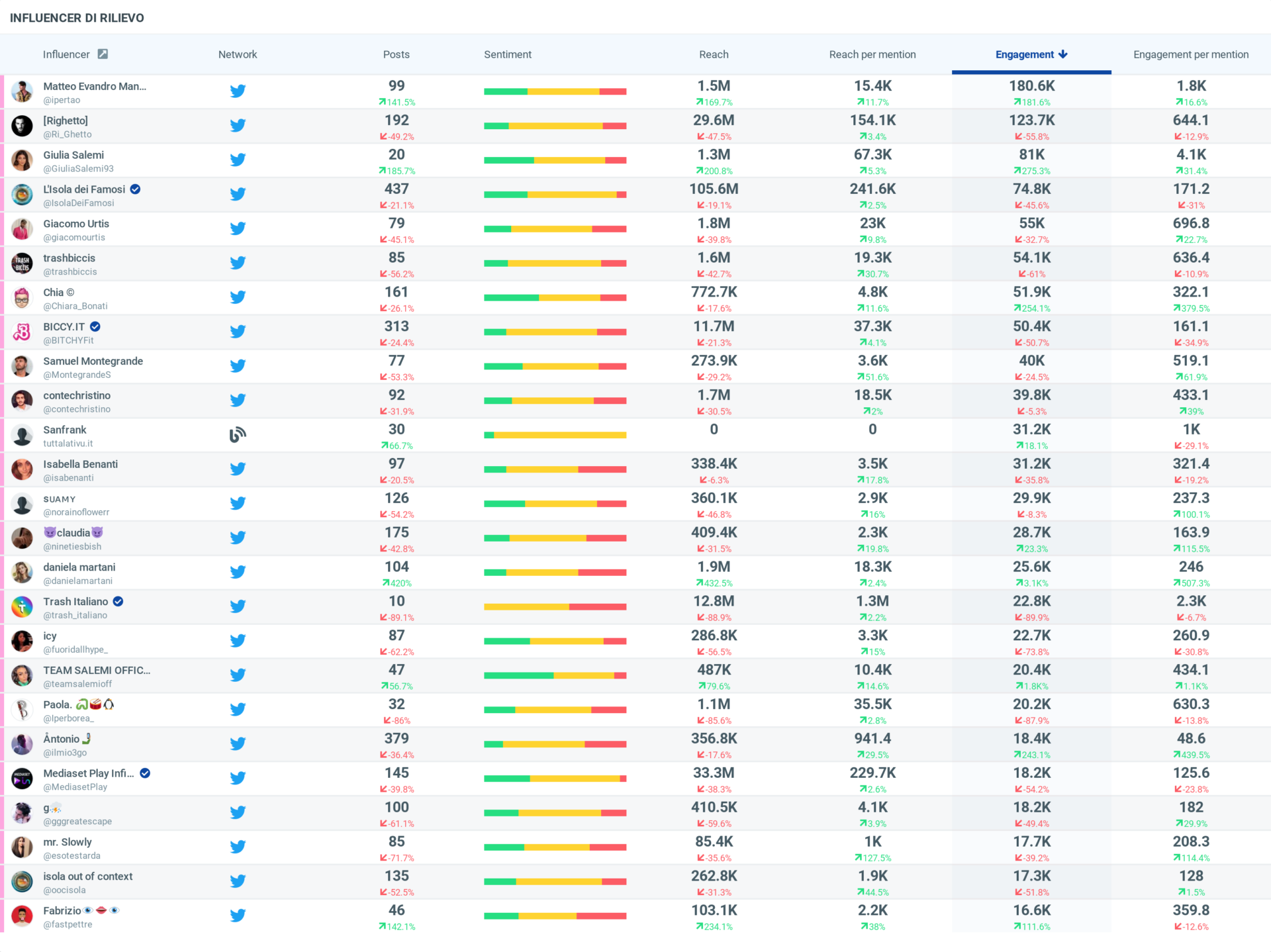This screenshot has width=1271, height=952.
Task: Click Twitter icon in Mediaset Play row
Action: tap(238, 779)
